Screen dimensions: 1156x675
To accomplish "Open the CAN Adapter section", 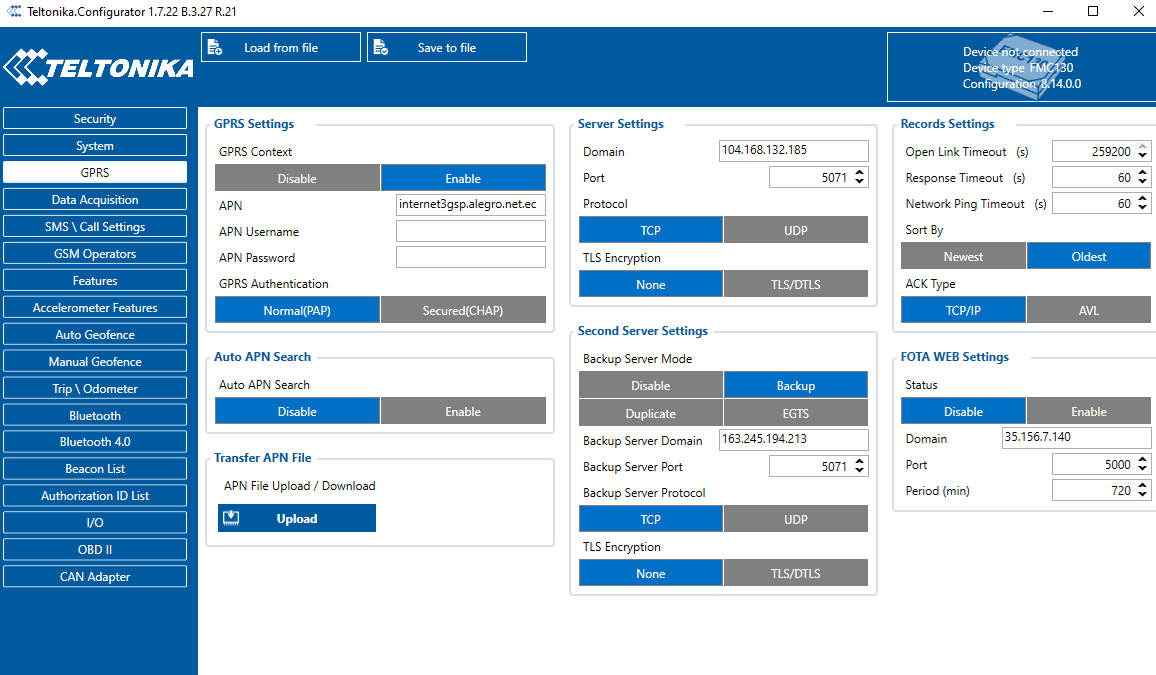I will [x=95, y=576].
